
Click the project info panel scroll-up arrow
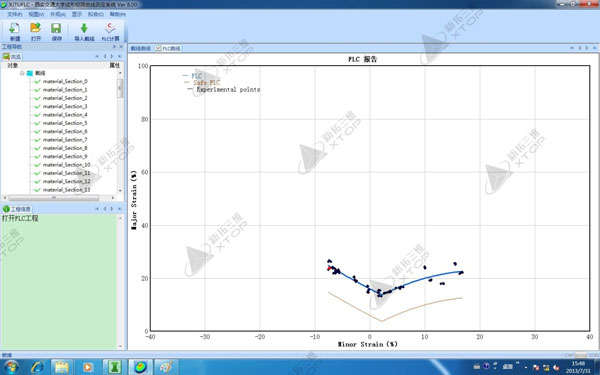tap(120, 218)
